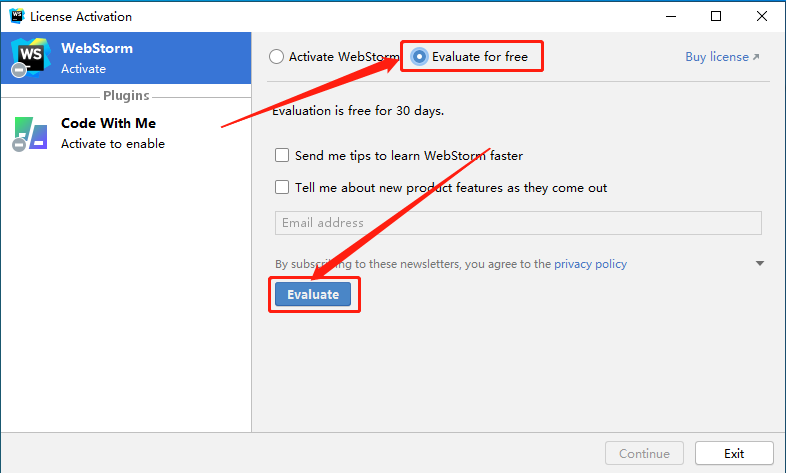Screen dimensions: 786x473
Task: Select the Code With Me plugin icon
Action: (x=31, y=134)
